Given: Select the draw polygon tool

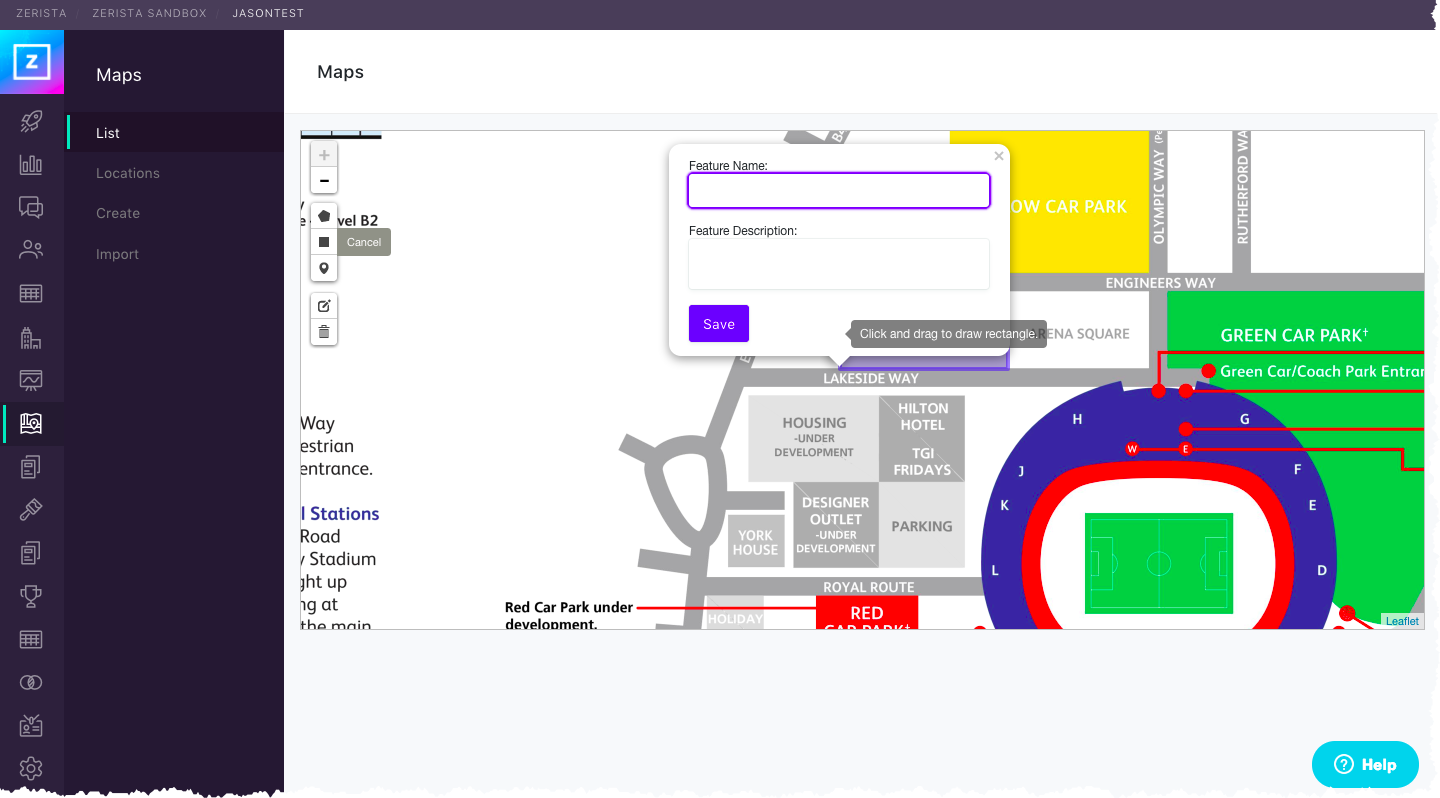Looking at the screenshot, I should tap(324, 216).
